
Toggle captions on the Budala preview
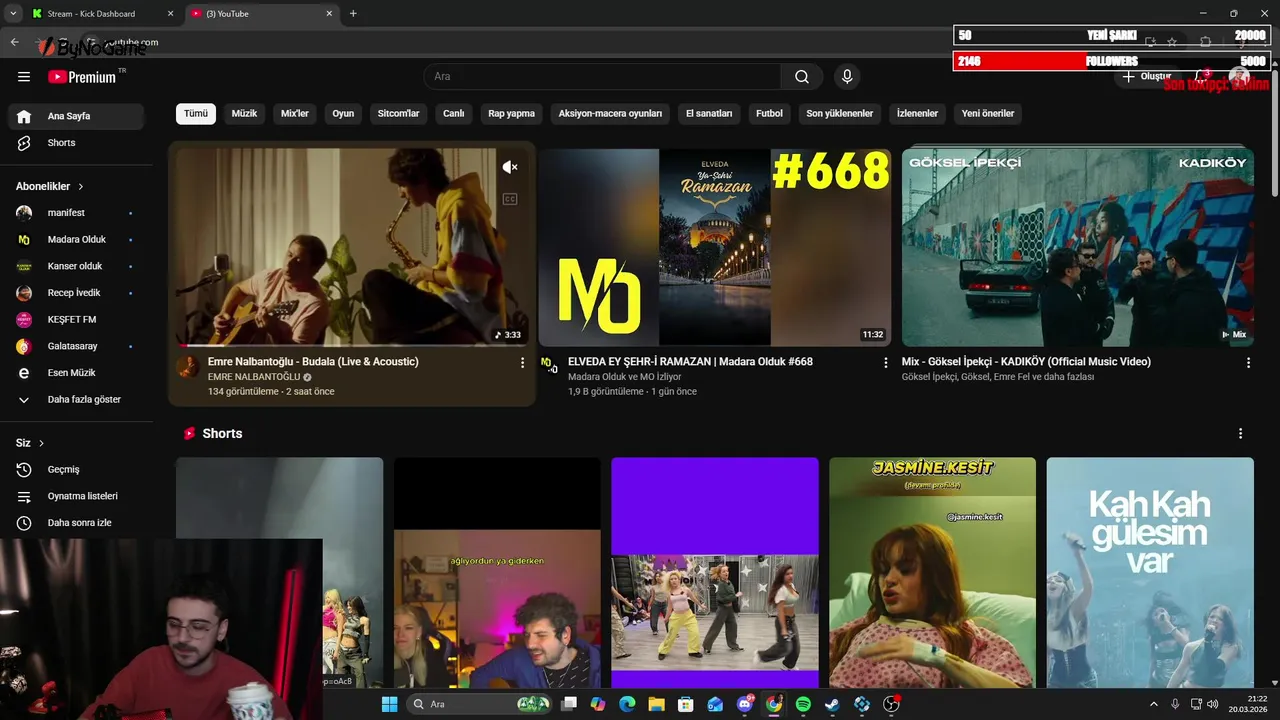pyautogui.click(x=510, y=199)
